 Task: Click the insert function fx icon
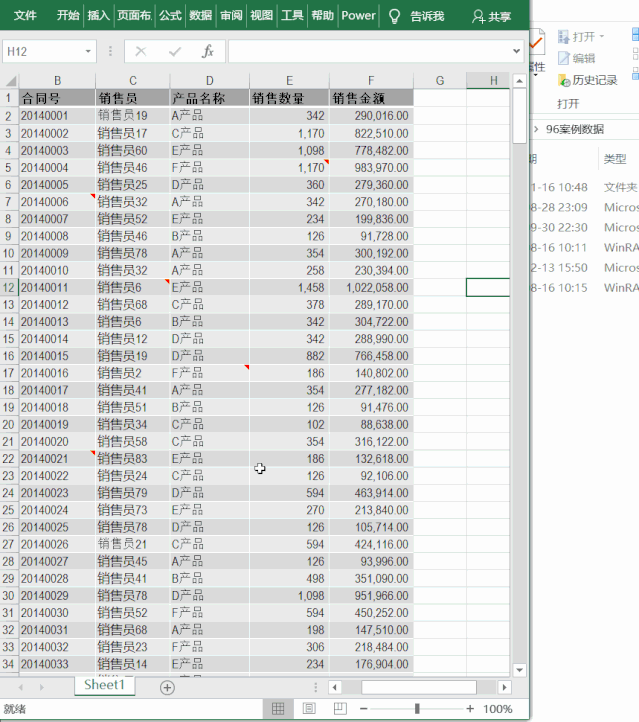coord(208,51)
